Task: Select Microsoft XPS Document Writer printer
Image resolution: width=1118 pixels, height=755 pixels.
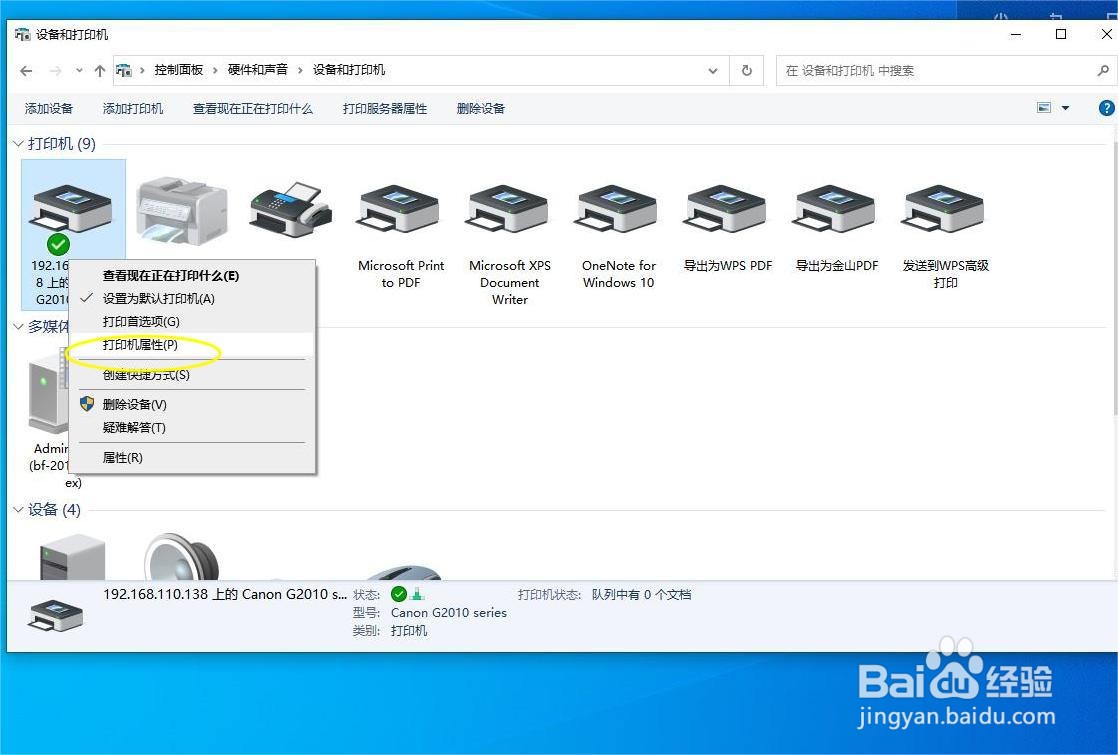Action: 510,244
